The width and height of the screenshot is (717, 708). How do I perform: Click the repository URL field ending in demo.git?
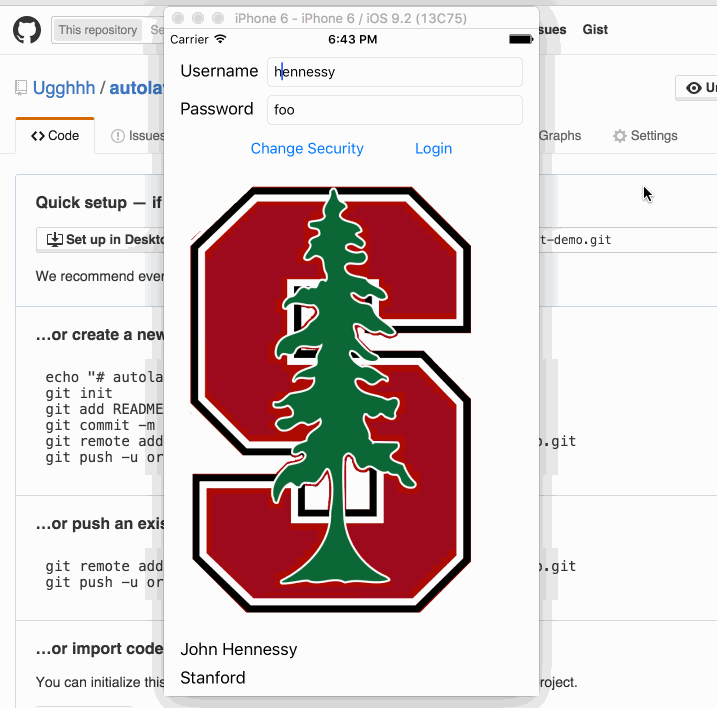[627, 240]
